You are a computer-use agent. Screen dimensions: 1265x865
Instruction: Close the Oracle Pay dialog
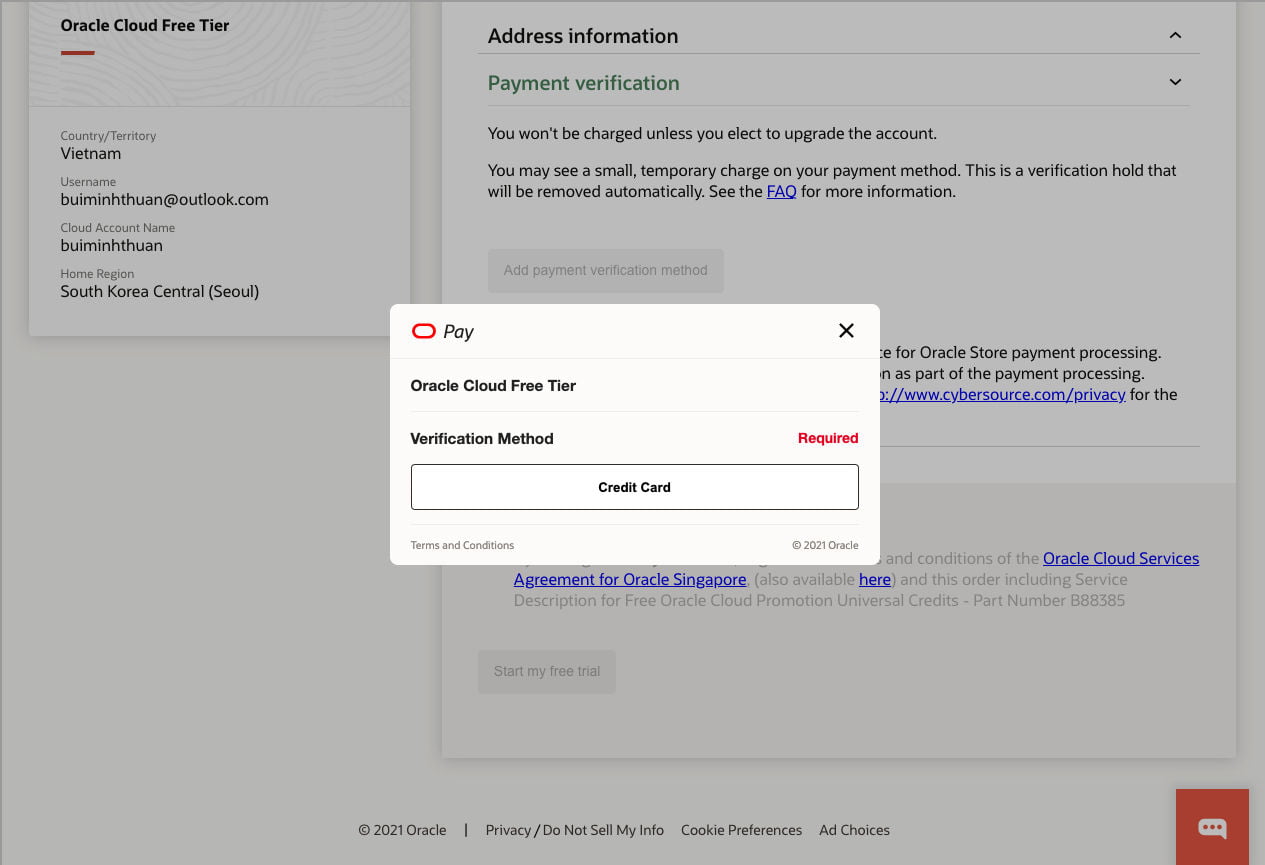846,331
